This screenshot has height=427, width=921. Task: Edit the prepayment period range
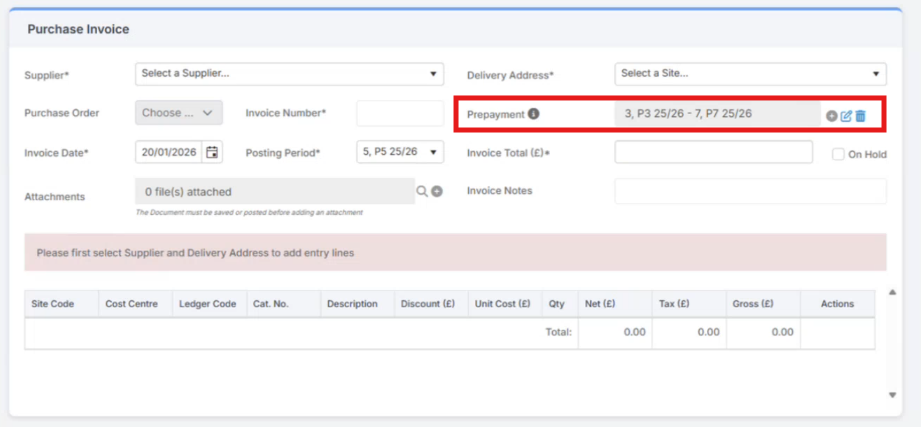click(846, 116)
